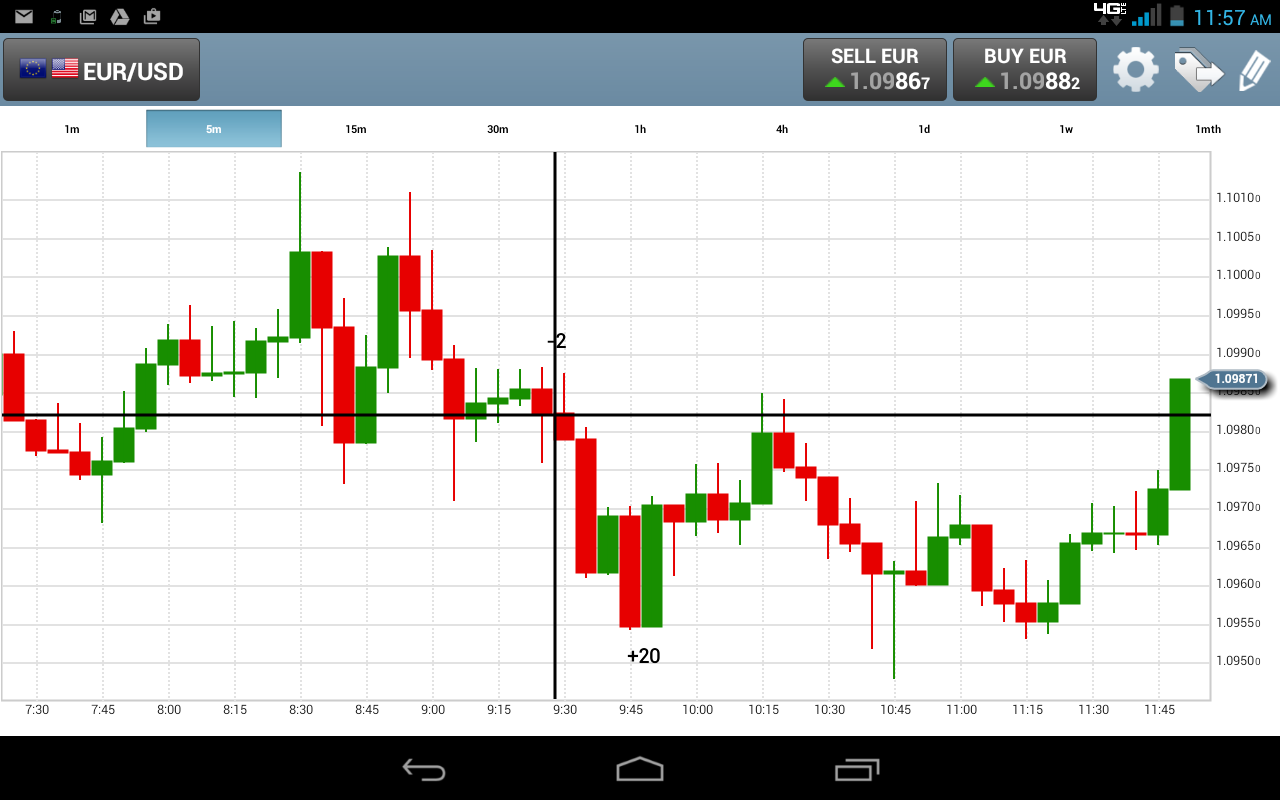Click the 1.0975 price axis label
Viewport: 1280px width, 800px height.
click(x=1238, y=468)
